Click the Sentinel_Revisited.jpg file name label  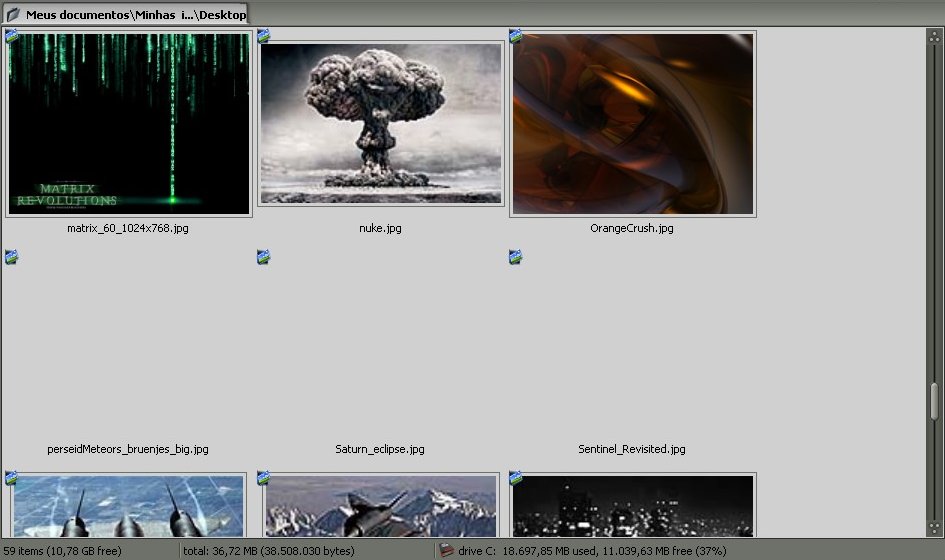pos(632,449)
